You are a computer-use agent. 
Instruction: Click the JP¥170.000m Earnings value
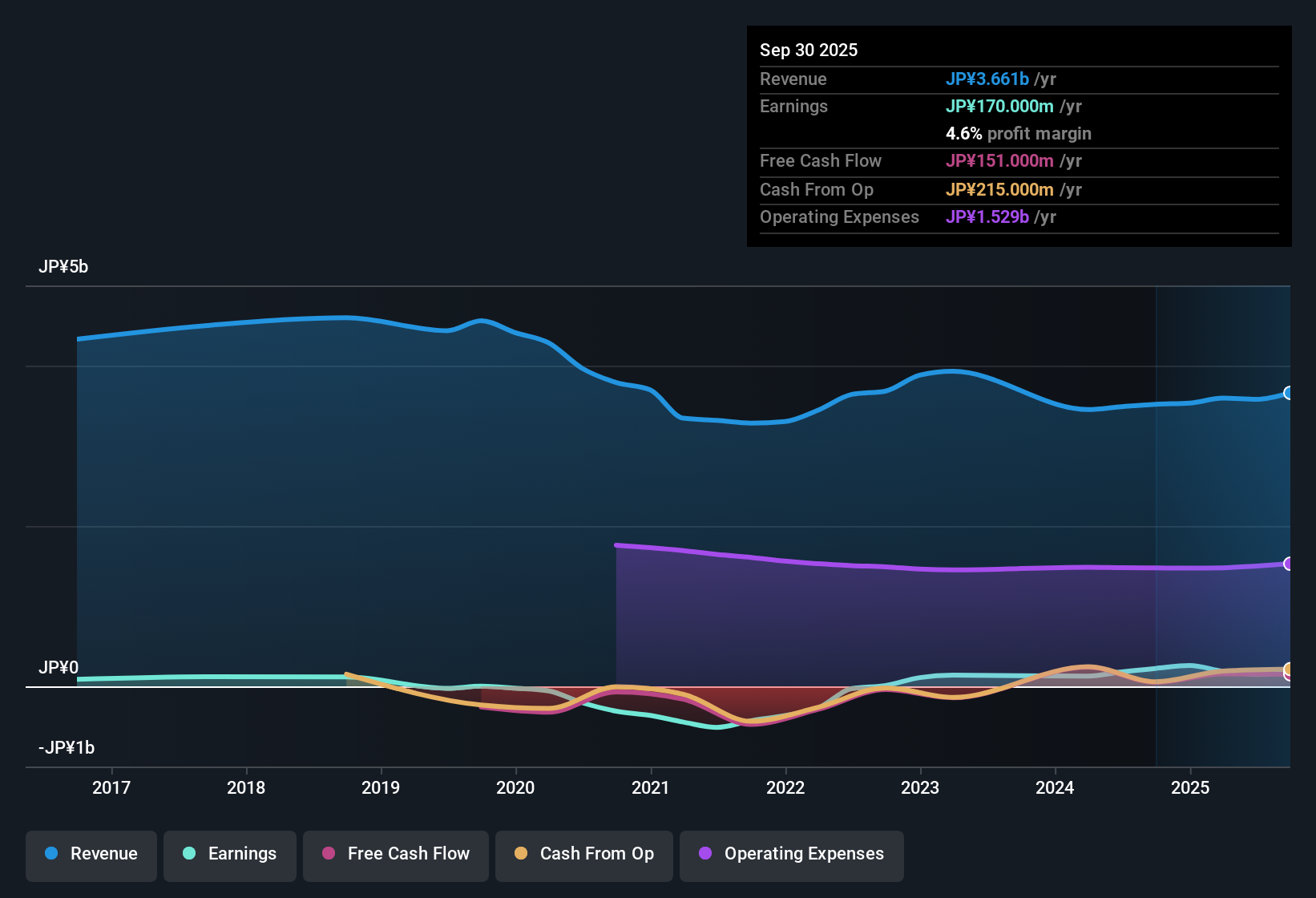pos(1001,106)
